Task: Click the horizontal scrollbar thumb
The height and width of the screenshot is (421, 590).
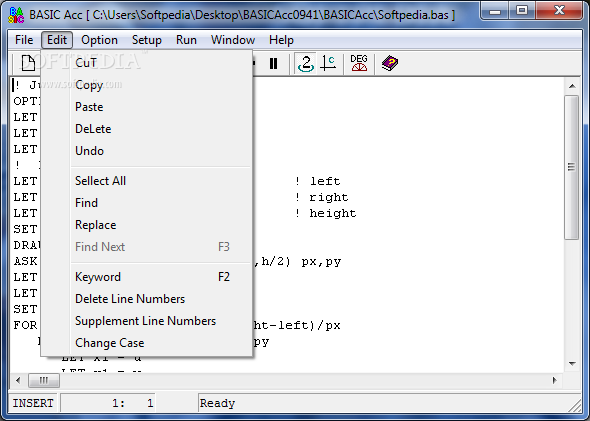Action: click(x=44, y=380)
